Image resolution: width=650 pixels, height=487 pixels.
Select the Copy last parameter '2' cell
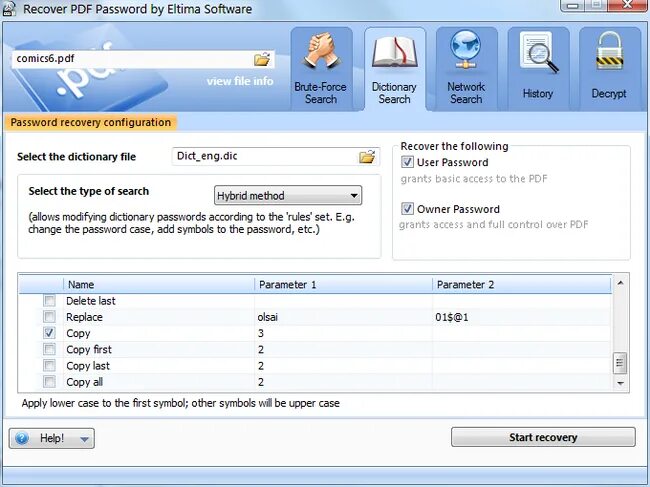[261, 366]
